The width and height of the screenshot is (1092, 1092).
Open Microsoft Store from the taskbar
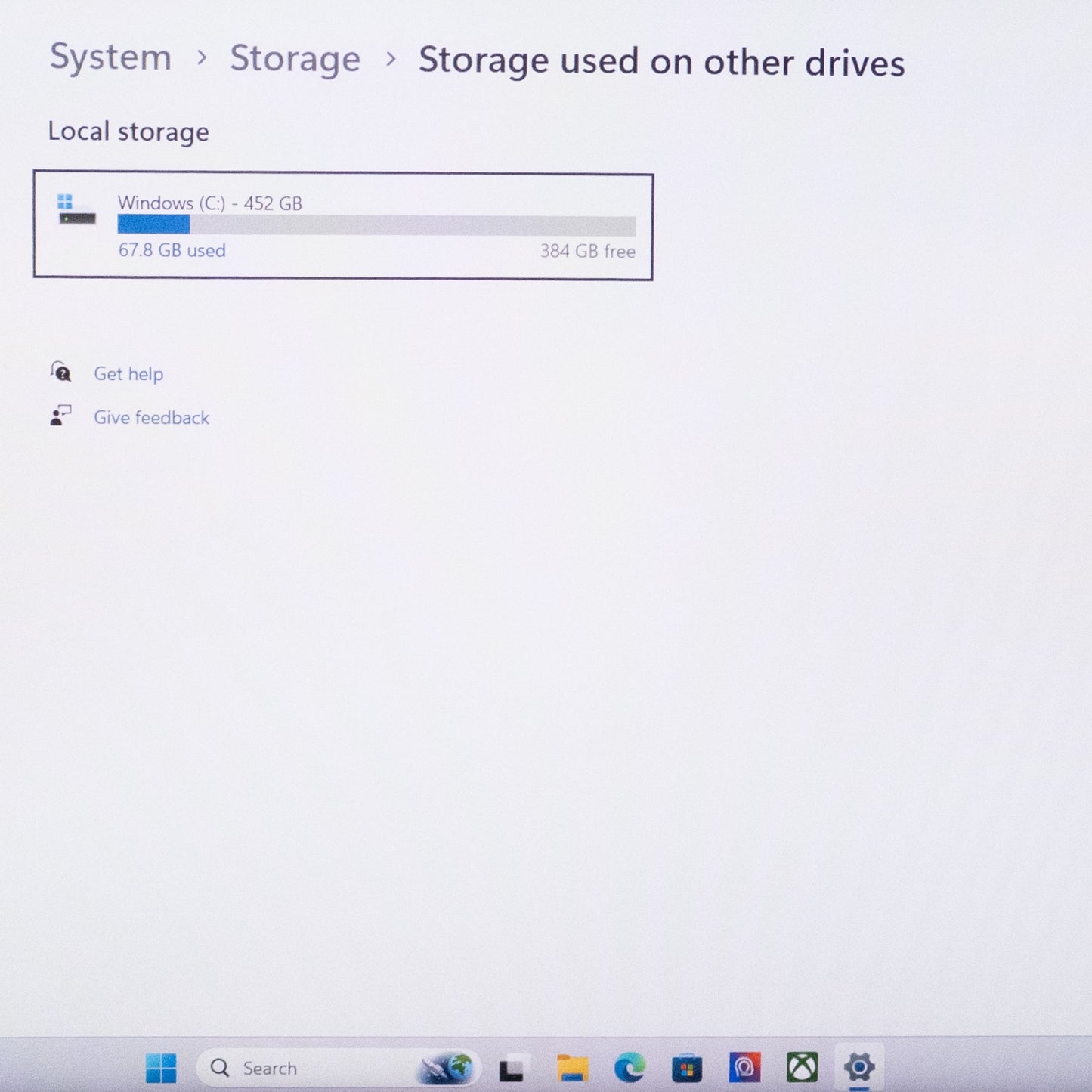[686, 1068]
